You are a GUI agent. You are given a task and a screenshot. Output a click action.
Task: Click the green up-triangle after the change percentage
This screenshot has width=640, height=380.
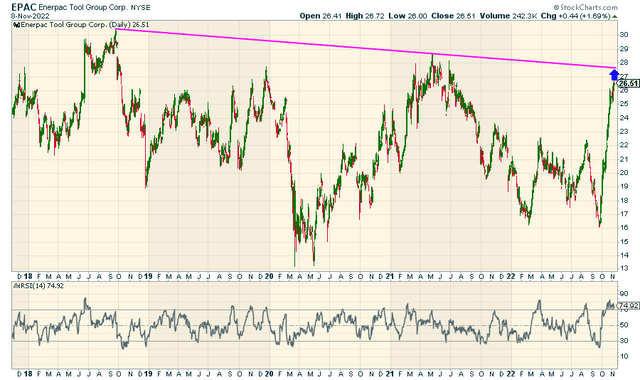615,16
